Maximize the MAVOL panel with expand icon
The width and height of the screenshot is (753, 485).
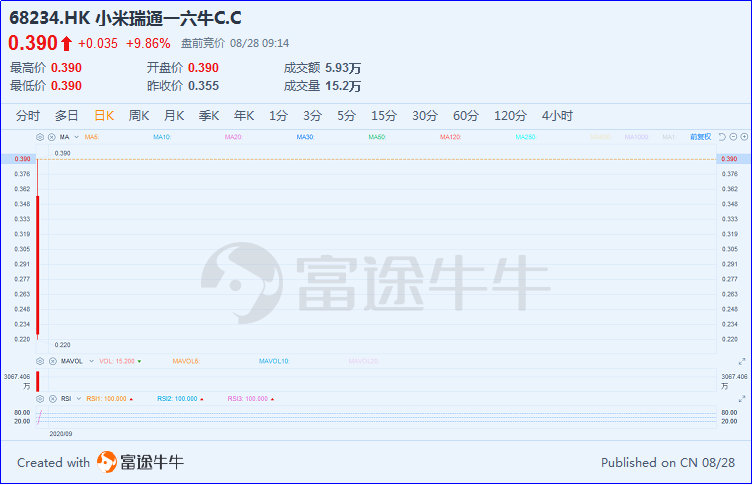pyautogui.click(x=742, y=361)
